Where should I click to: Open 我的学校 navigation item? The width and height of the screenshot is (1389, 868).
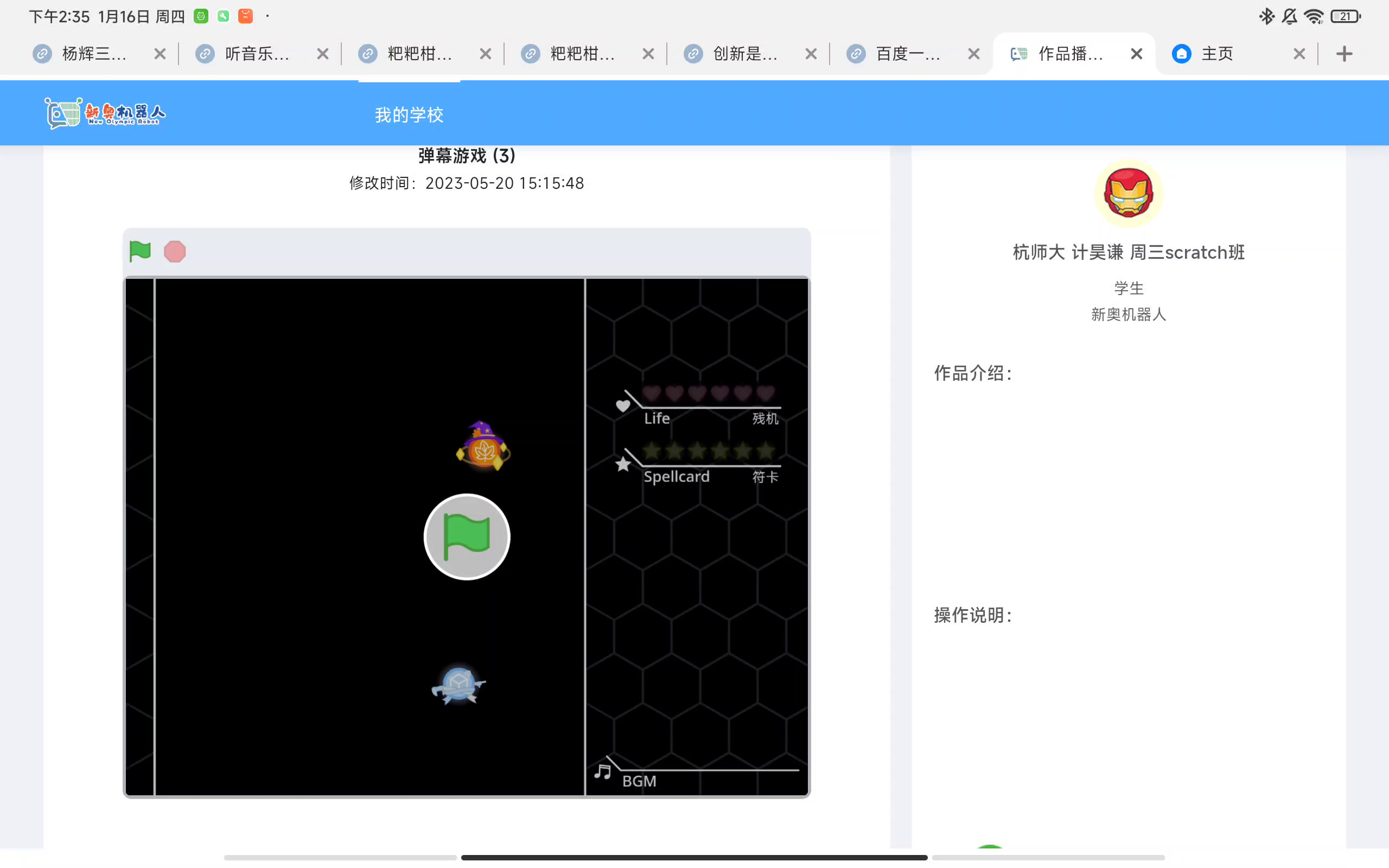[x=409, y=115]
